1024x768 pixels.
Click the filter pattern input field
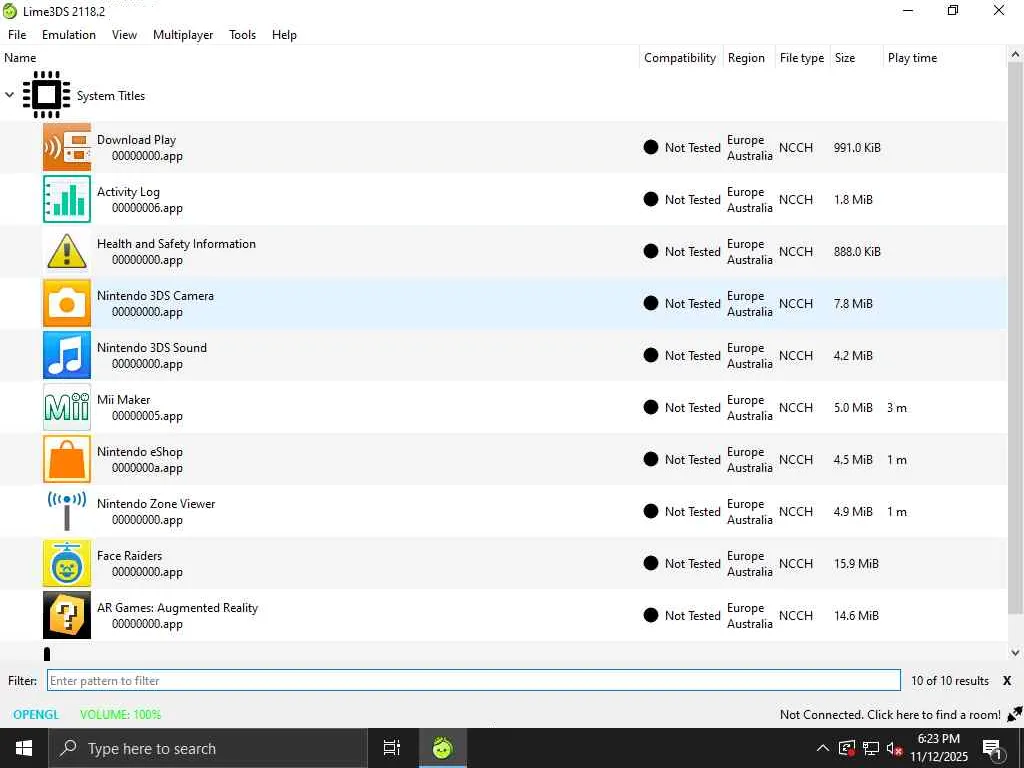click(473, 680)
